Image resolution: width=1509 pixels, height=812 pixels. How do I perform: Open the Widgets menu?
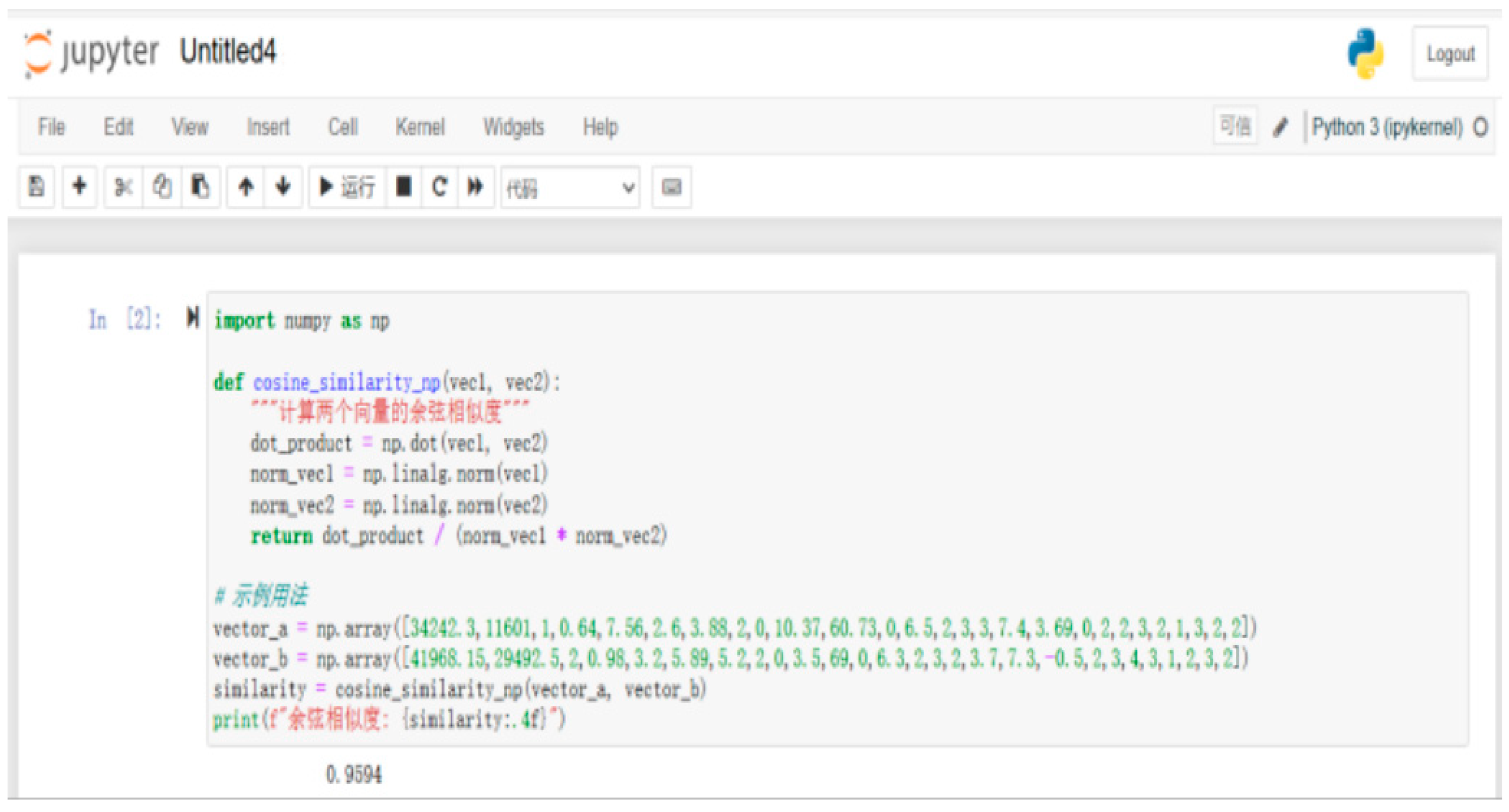pos(513,127)
